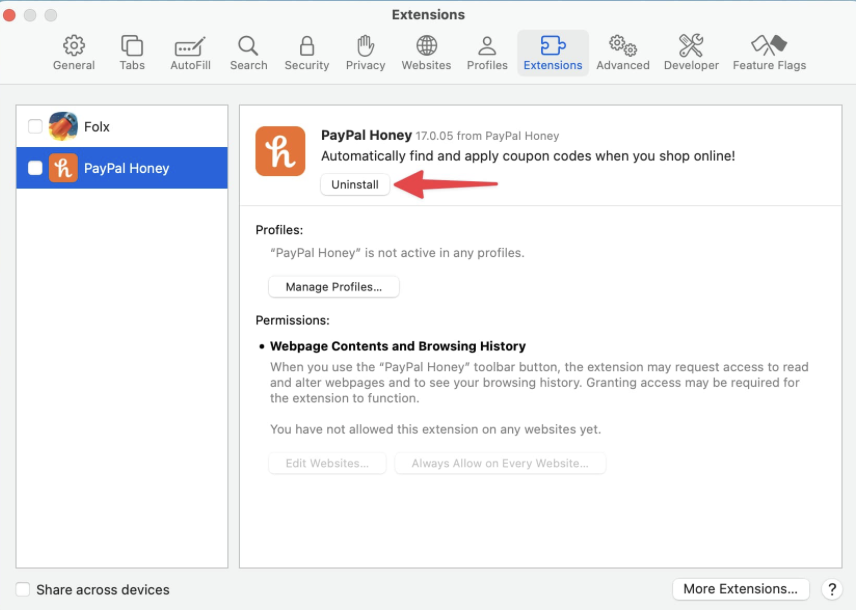This screenshot has height=610, width=856.
Task: Click version text 17.0.05 from PayPal Honey
Action: pyautogui.click(x=488, y=136)
